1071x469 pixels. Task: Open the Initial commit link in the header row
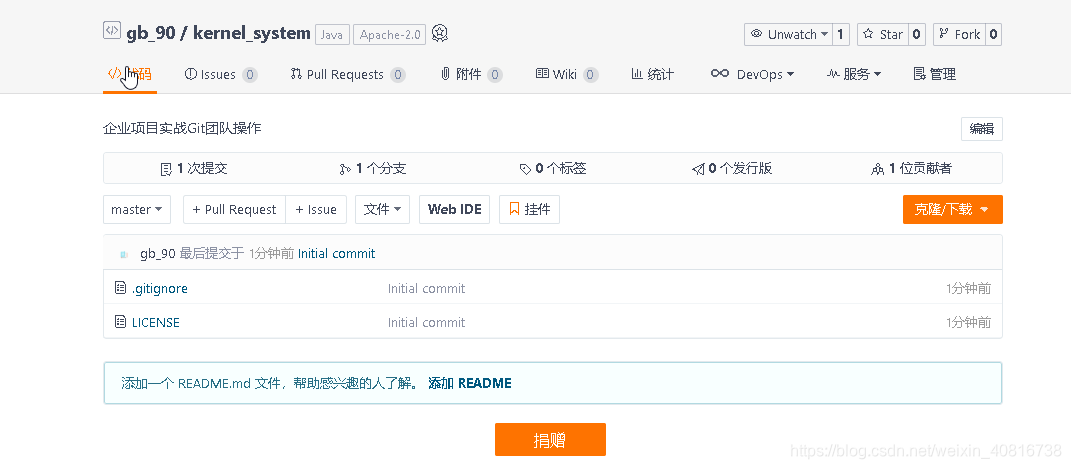[x=337, y=254]
